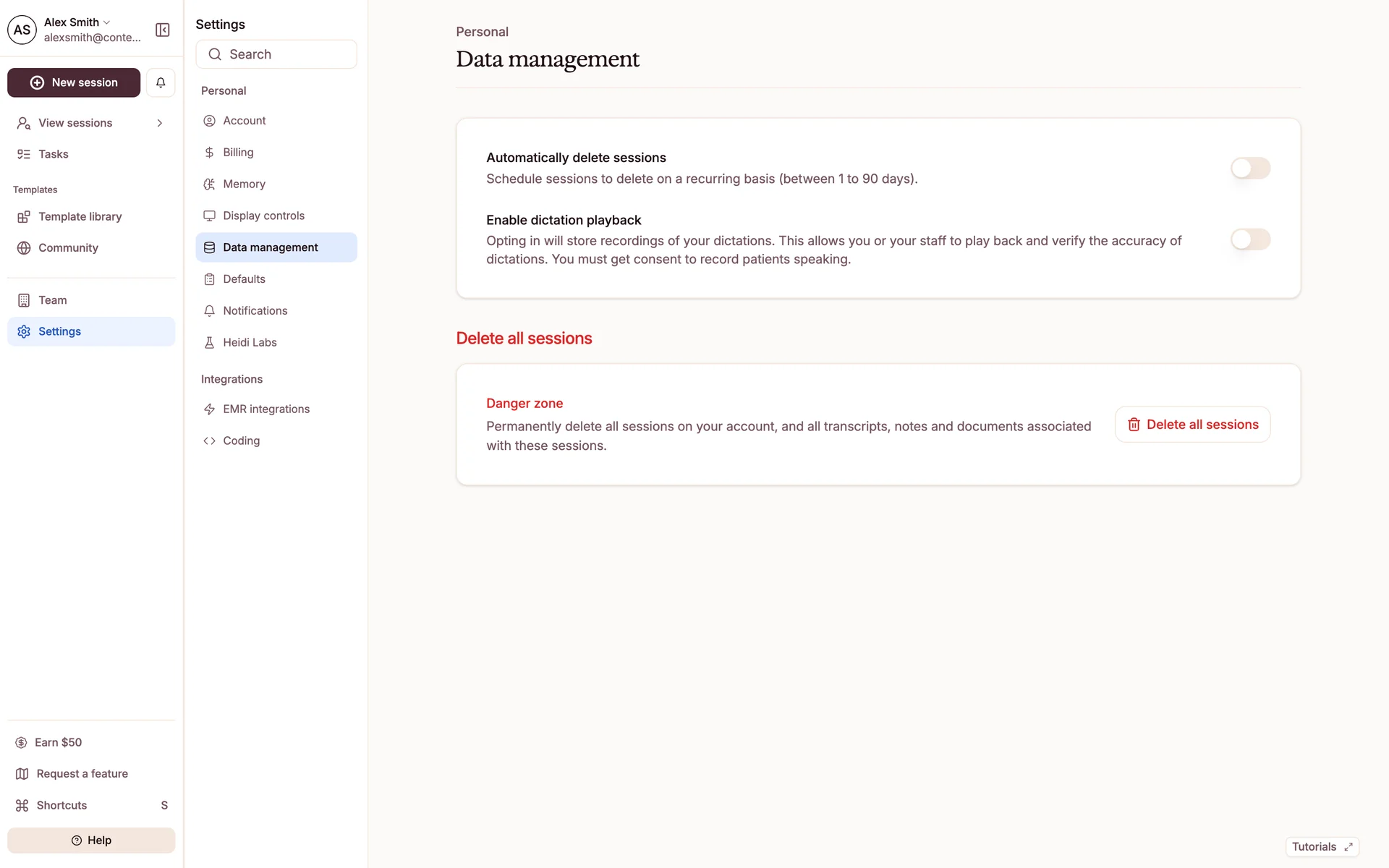The height and width of the screenshot is (868, 1389).
Task: Click the Shortcuts command icon
Action: (x=22, y=805)
